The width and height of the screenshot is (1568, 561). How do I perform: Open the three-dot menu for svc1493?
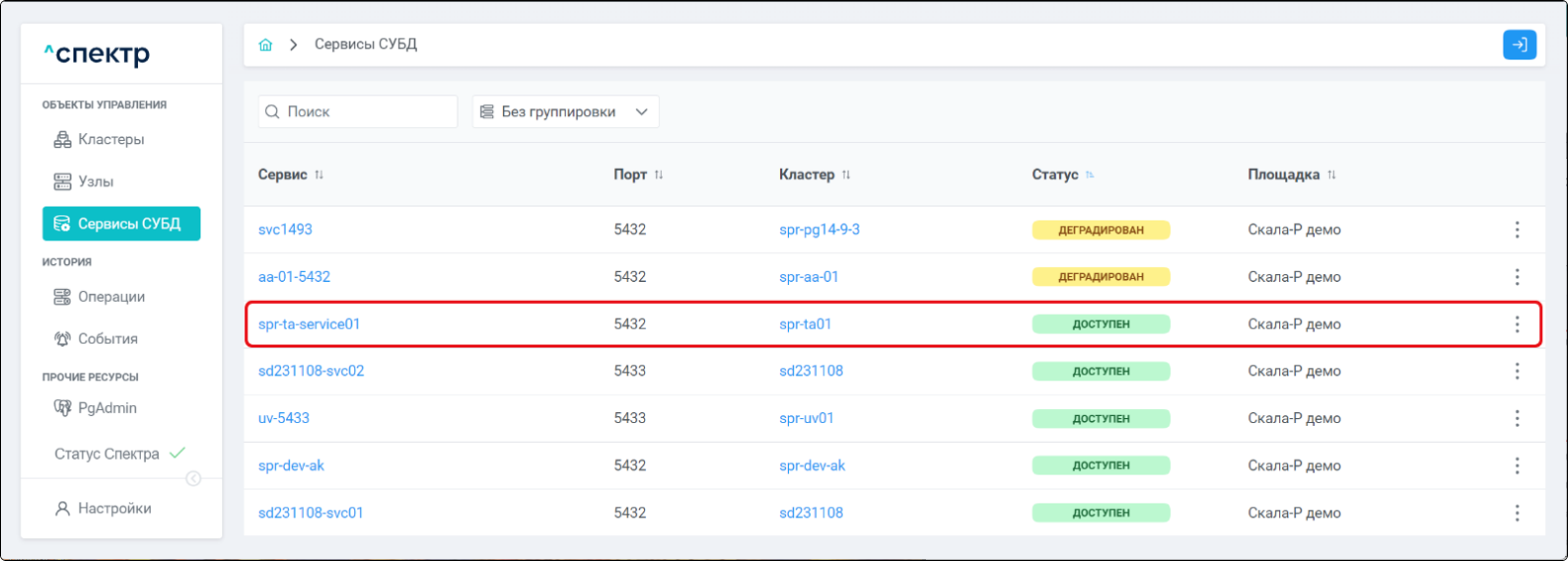pyautogui.click(x=1516, y=229)
